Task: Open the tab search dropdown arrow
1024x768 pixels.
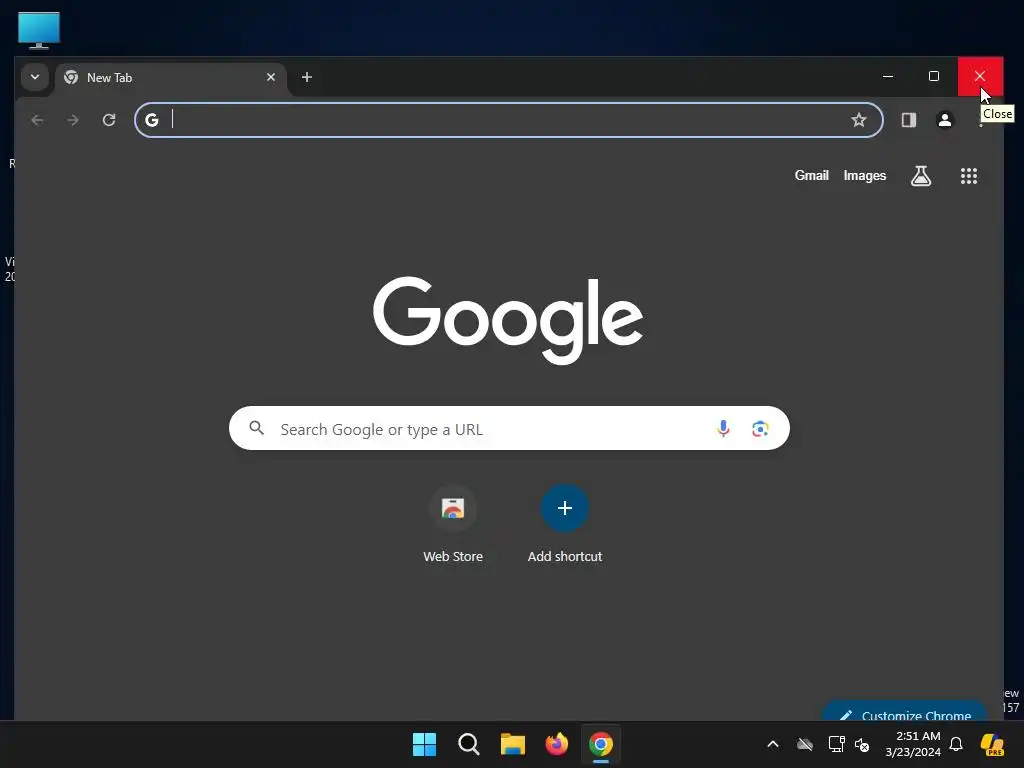Action: pyautogui.click(x=35, y=77)
